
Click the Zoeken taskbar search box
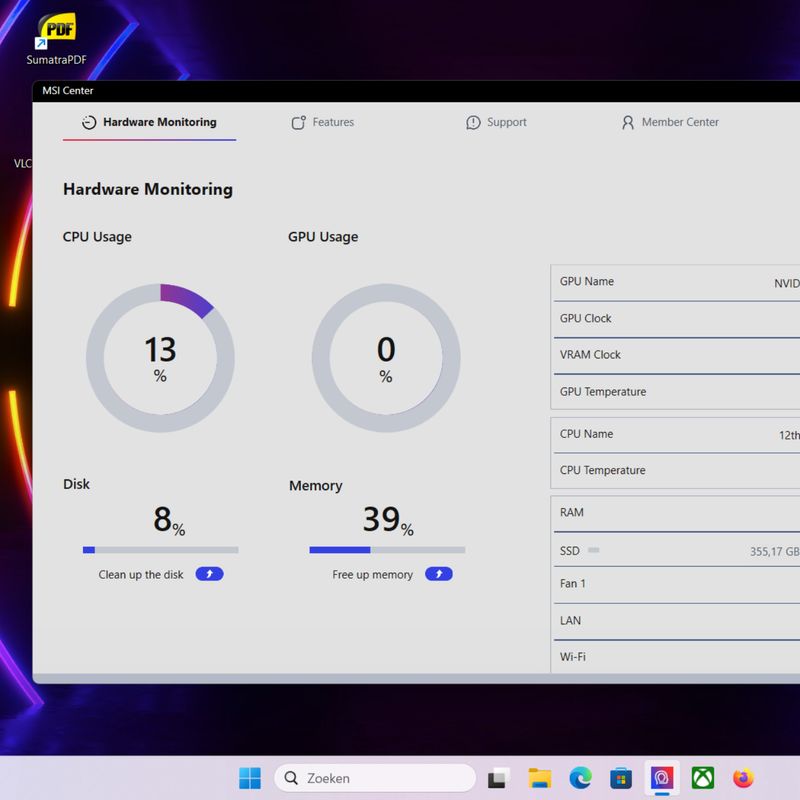[374, 778]
